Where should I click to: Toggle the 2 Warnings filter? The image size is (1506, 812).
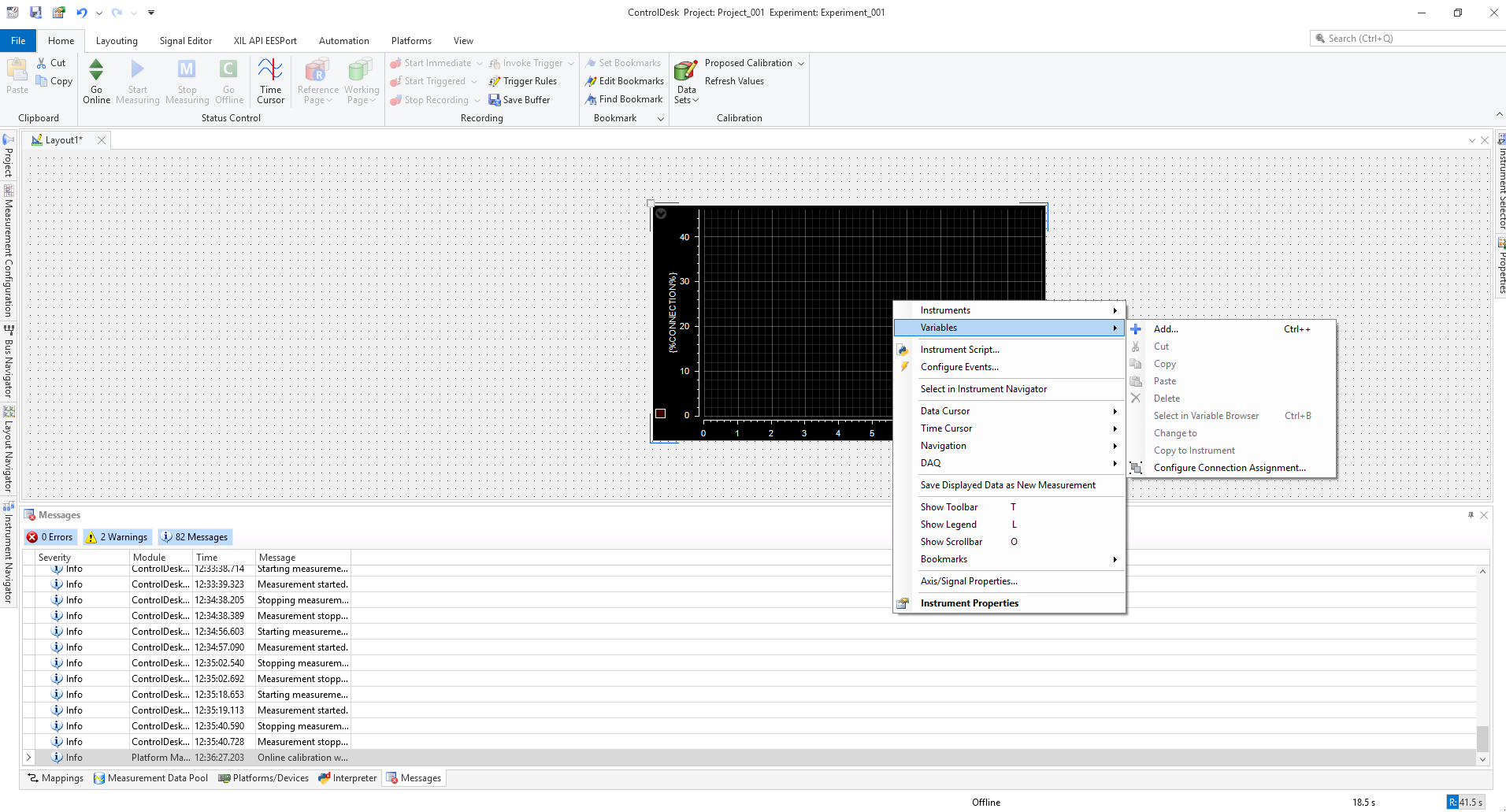click(117, 537)
